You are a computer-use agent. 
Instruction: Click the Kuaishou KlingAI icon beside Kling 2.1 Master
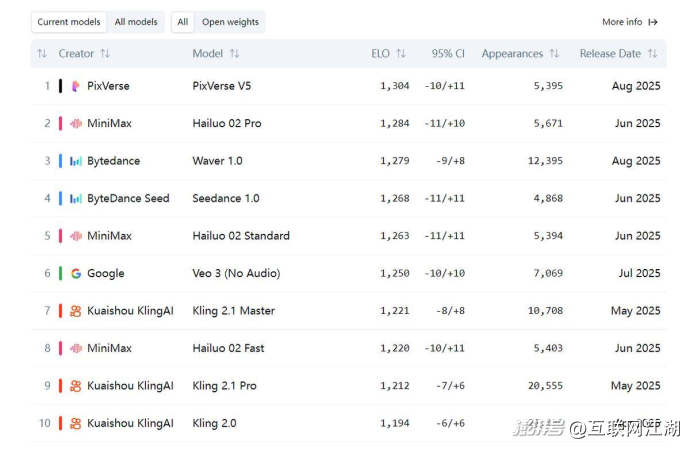pyautogui.click(x=76, y=311)
